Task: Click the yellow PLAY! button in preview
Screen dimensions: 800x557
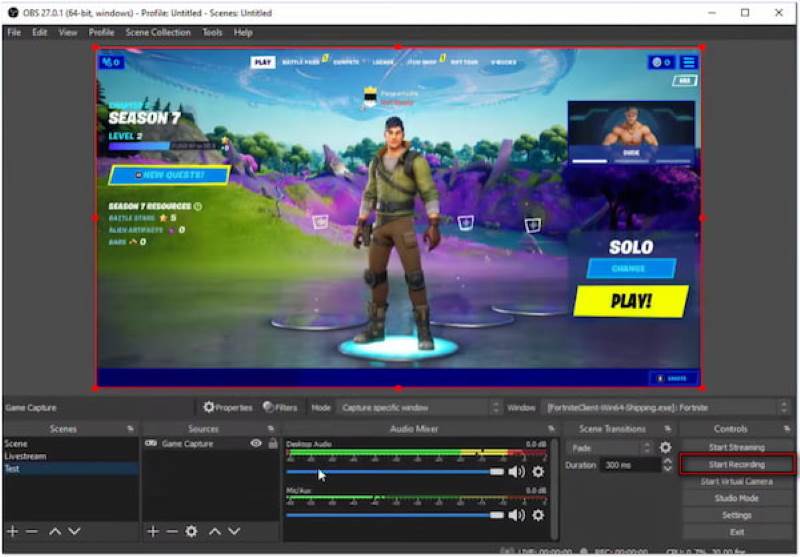Action: tap(631, 301)
